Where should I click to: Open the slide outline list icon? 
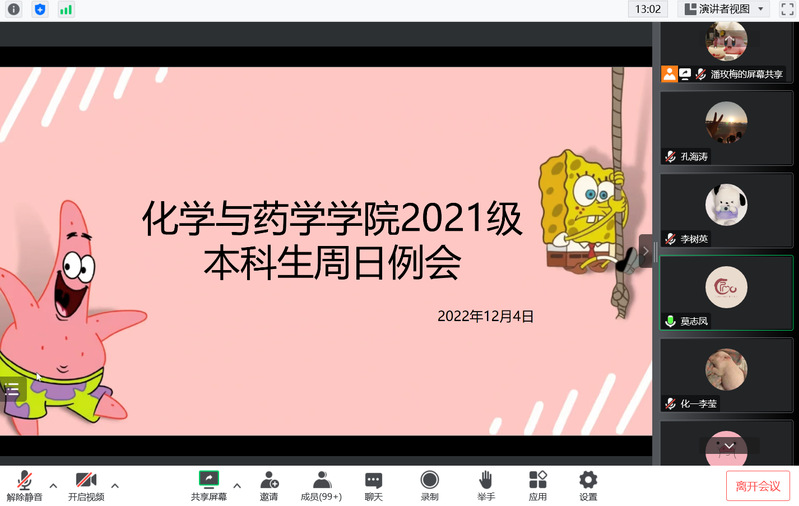12,390
